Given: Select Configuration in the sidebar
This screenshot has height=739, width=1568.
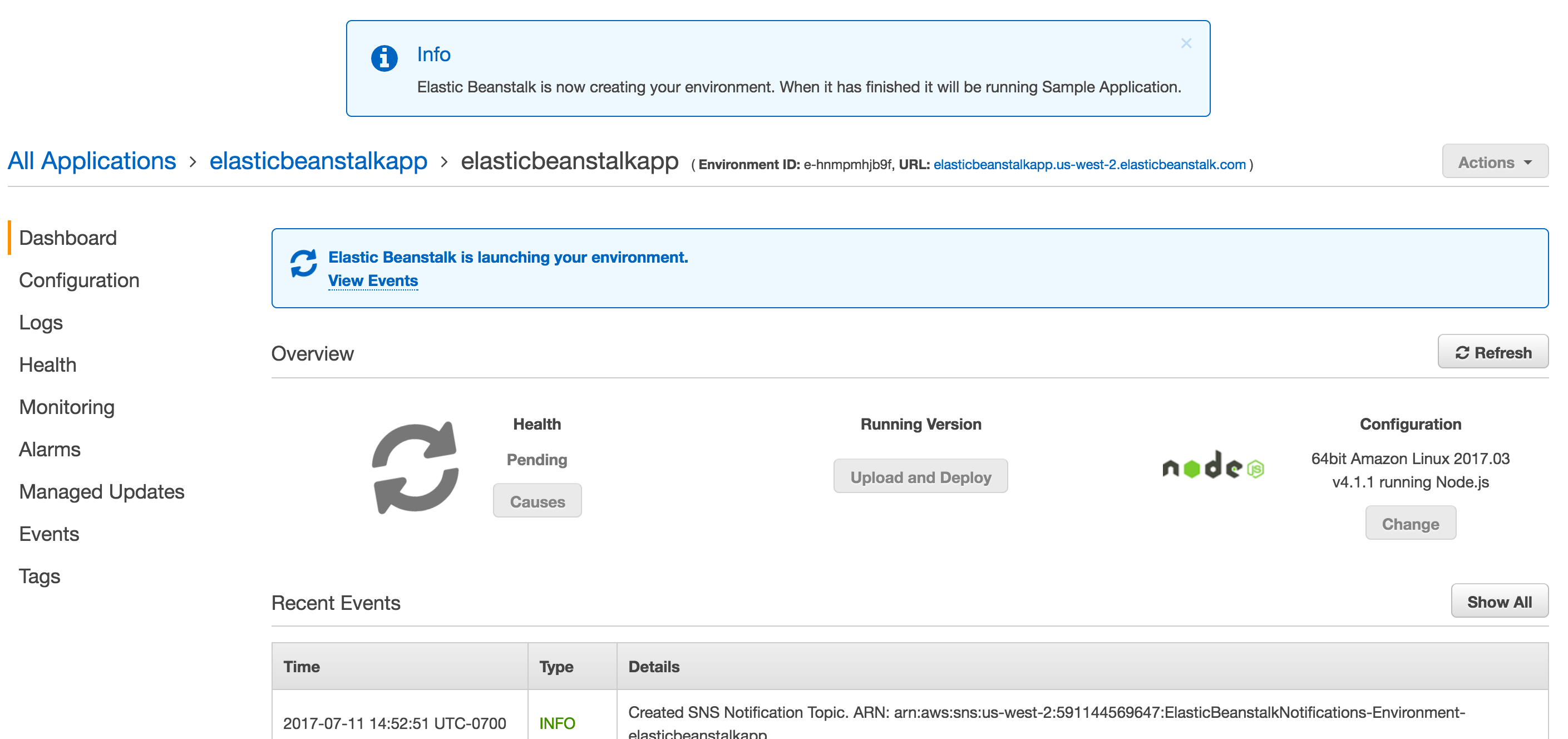Looking at the screenshot, I should tap(79, 280).
